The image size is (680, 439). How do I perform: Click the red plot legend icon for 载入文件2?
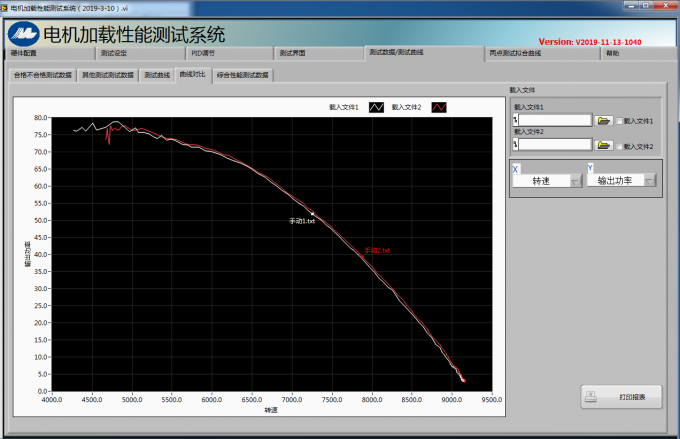pyautogui.click(x=439, y=107)
